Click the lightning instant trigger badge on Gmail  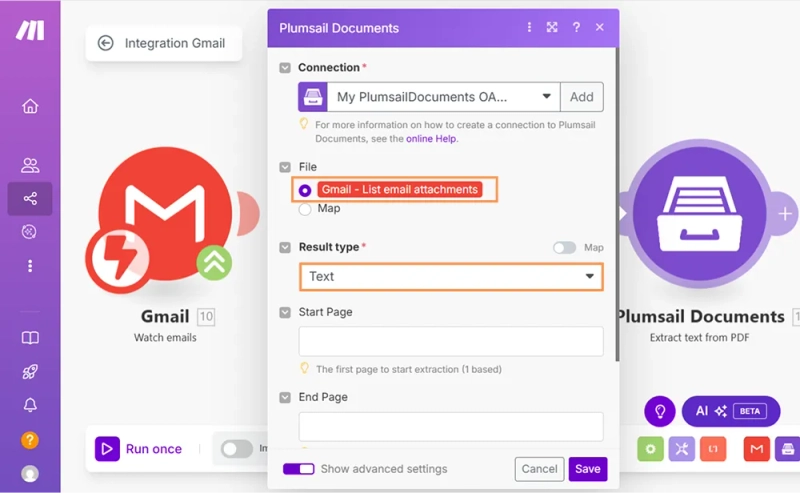pyautogui.click(x=118, y=260)
